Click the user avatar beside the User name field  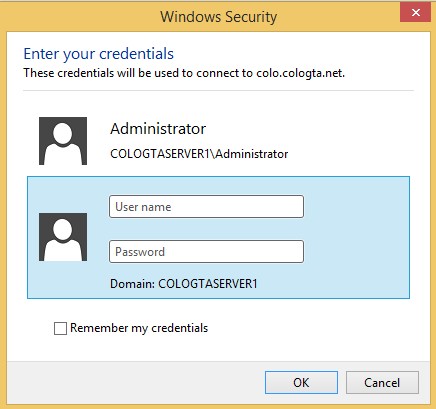coord(63,237)
